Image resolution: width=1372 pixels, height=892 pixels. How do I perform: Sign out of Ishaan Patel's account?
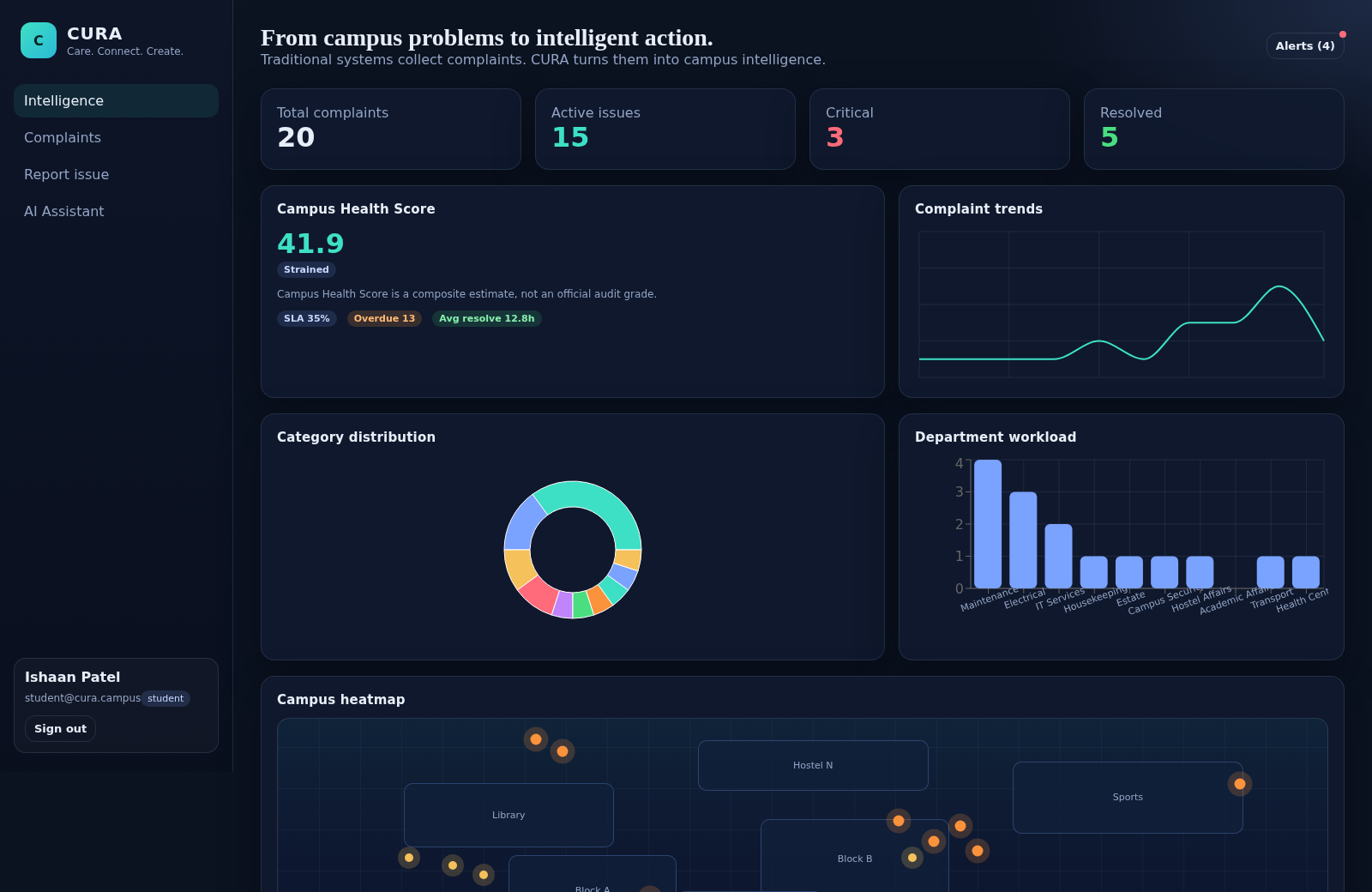(x=60, y=728)
